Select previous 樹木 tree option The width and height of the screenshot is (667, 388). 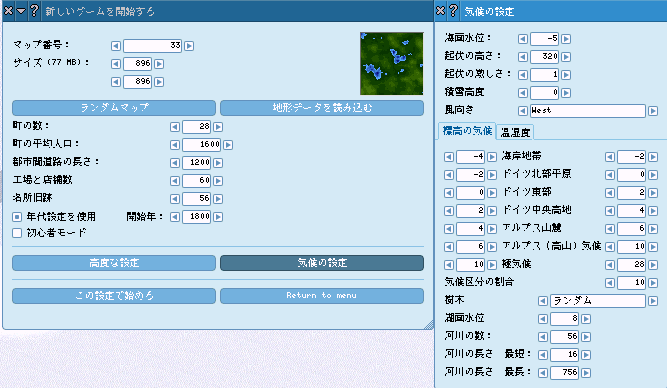(x=543, y=301)
